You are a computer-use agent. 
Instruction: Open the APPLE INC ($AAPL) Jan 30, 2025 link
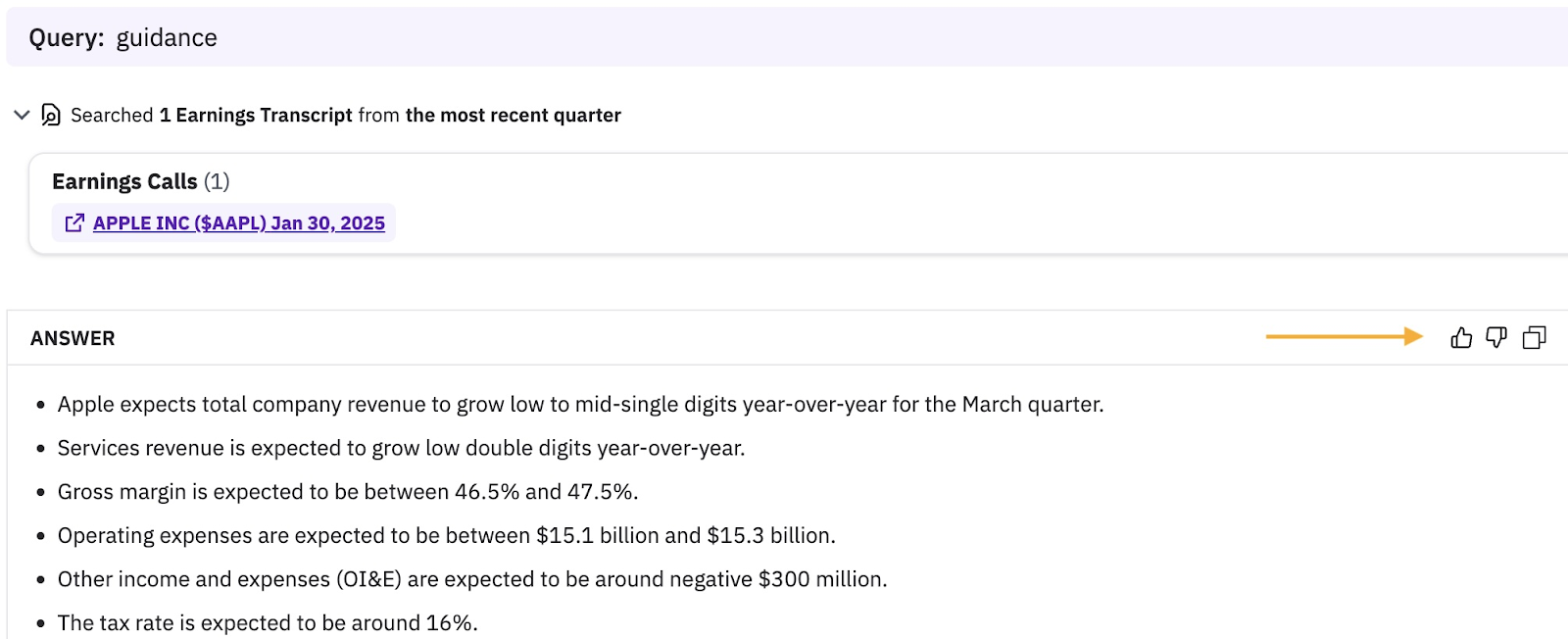(238, 223)
